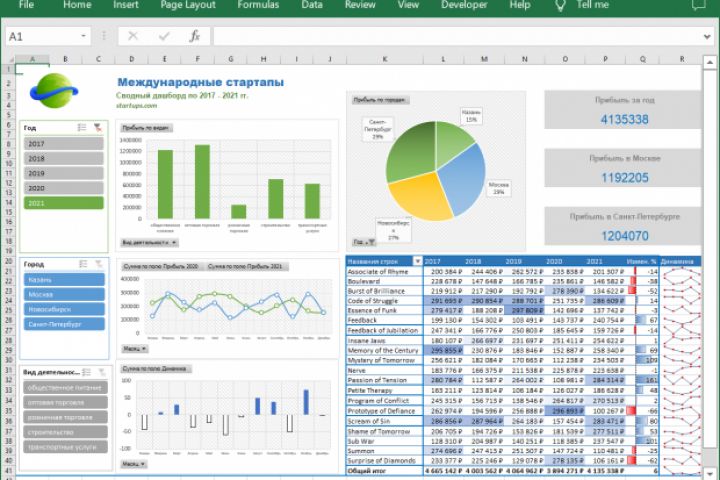
Task: Click the vertical scrollbar down arrow
Action: point(710,473)
